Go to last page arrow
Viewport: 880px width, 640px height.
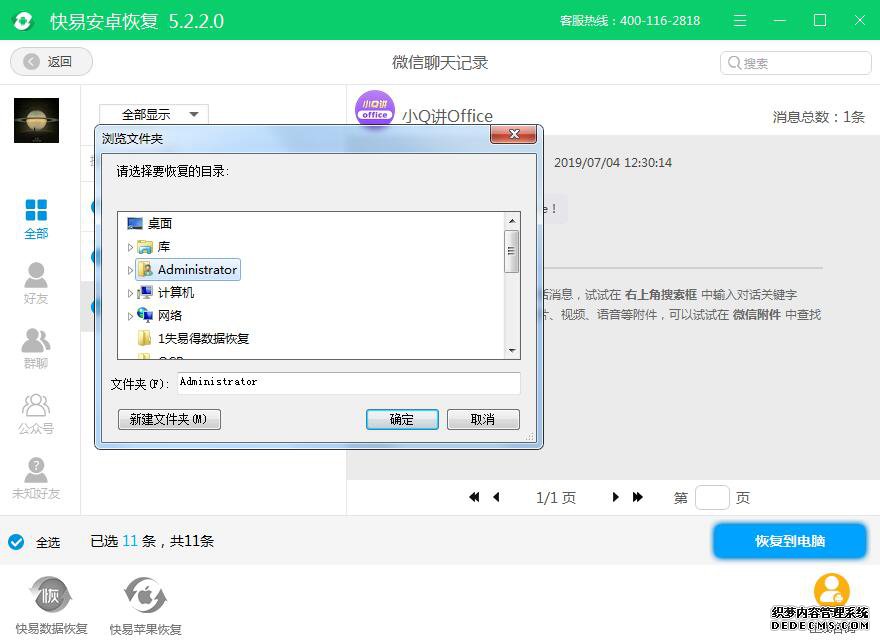click(x=638, y=497)
